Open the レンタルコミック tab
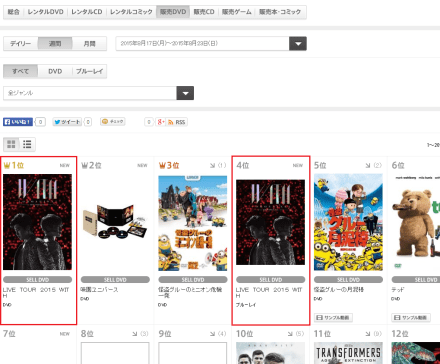 click(x=131, y=12)
